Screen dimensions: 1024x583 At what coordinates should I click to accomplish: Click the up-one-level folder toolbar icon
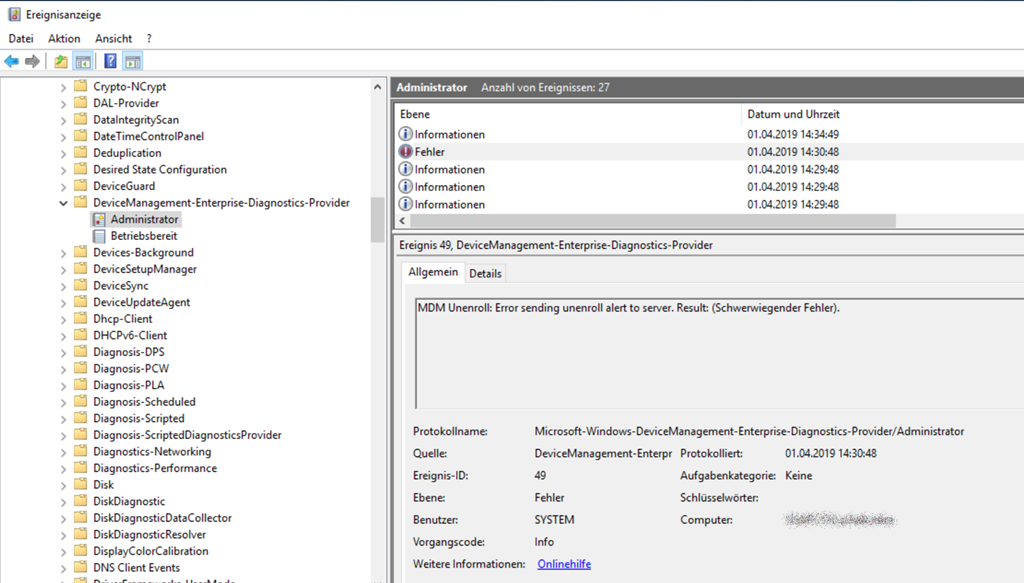61,62
